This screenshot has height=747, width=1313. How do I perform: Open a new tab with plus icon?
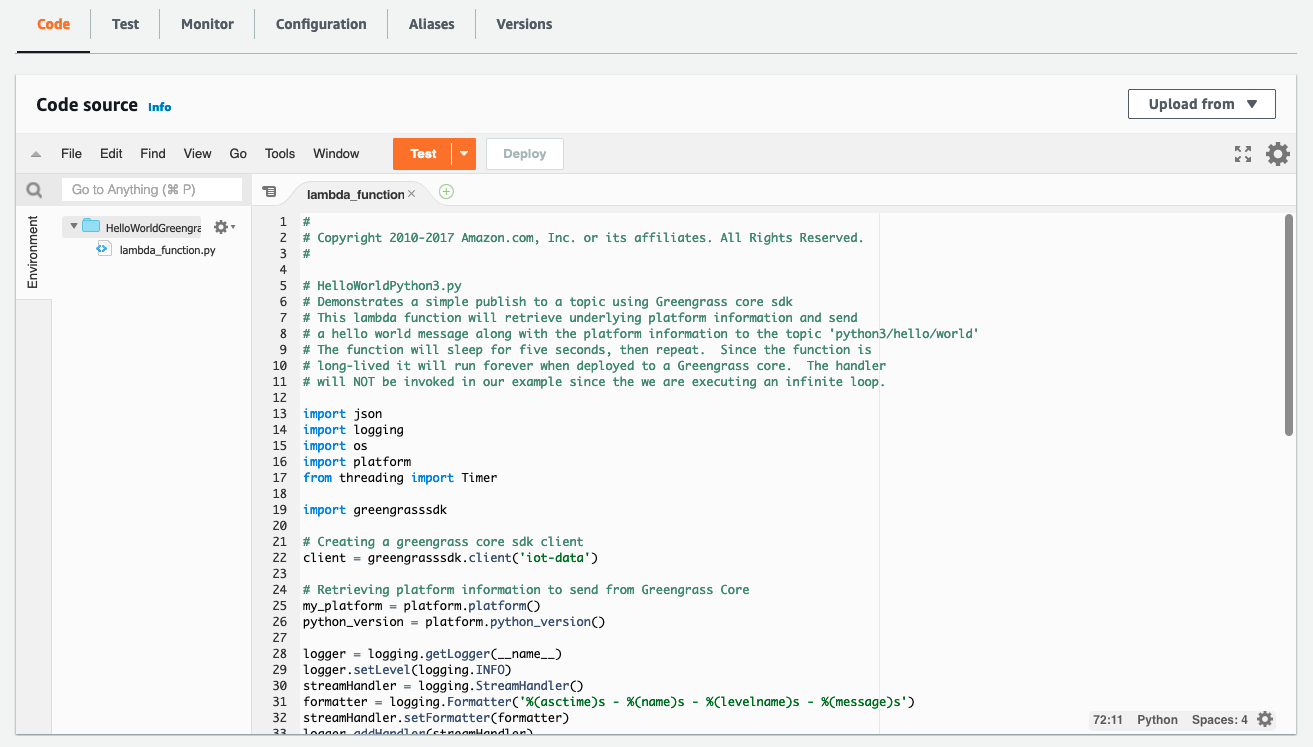point(446,192)
